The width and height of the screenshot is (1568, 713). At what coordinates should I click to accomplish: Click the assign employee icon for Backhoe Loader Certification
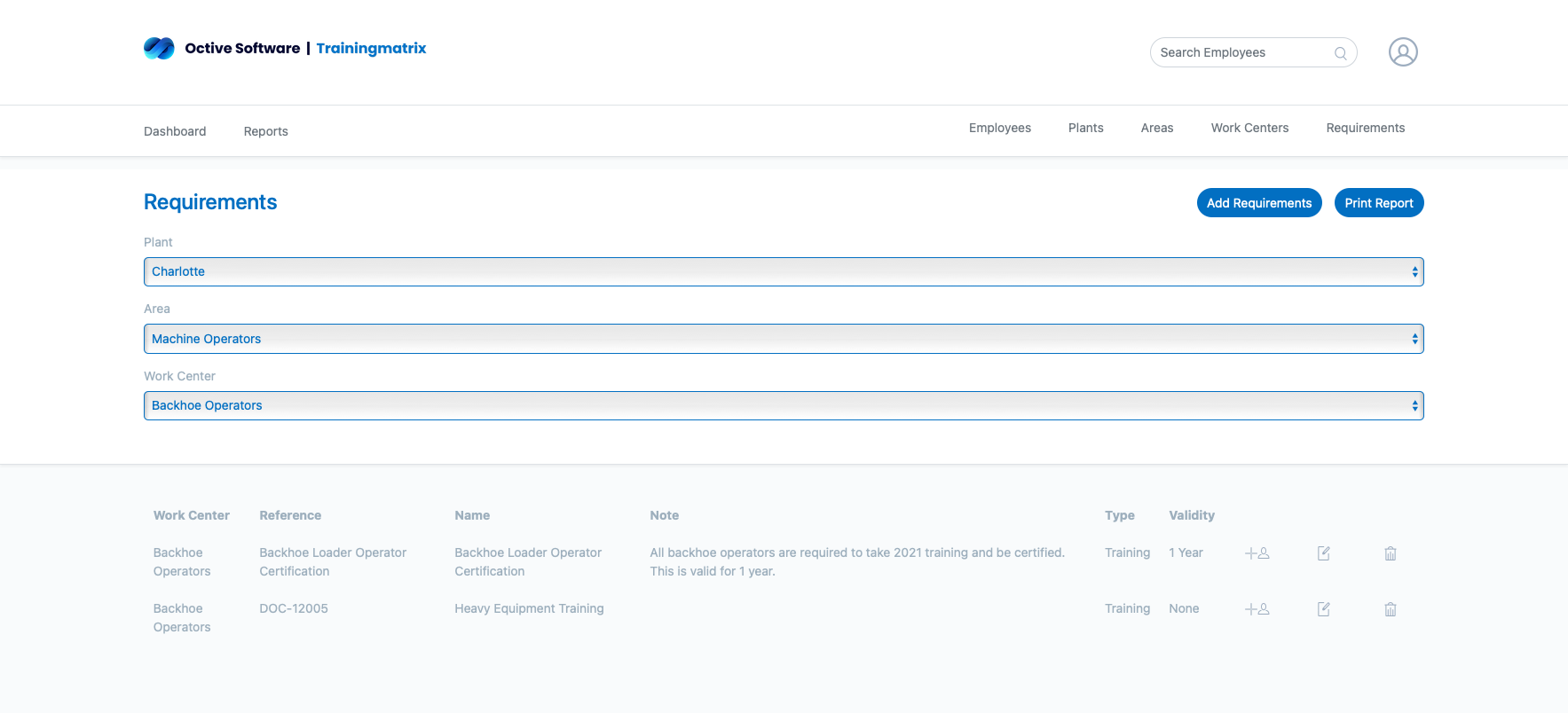click(x=1257, y=553)
